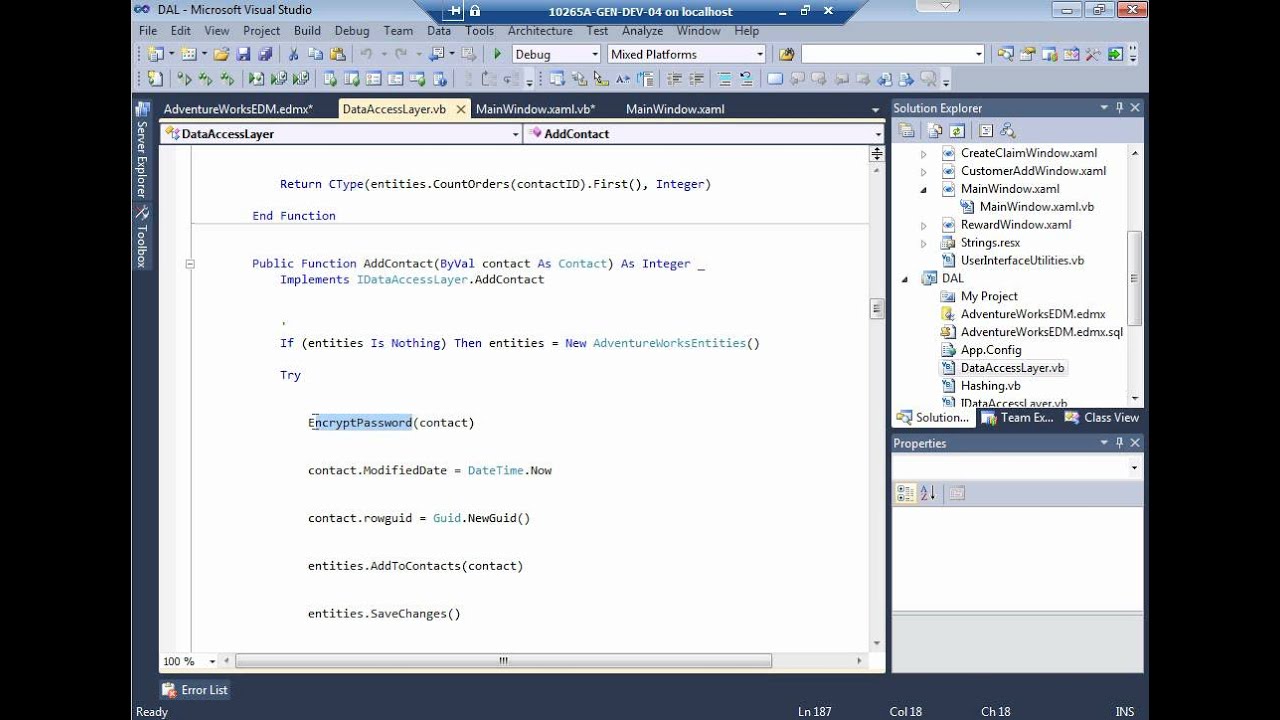This screenshot has height=720, width=1280.
Task: Click the Navigate Backward icon
Action: pyautogui.click(x=437, y=54)
